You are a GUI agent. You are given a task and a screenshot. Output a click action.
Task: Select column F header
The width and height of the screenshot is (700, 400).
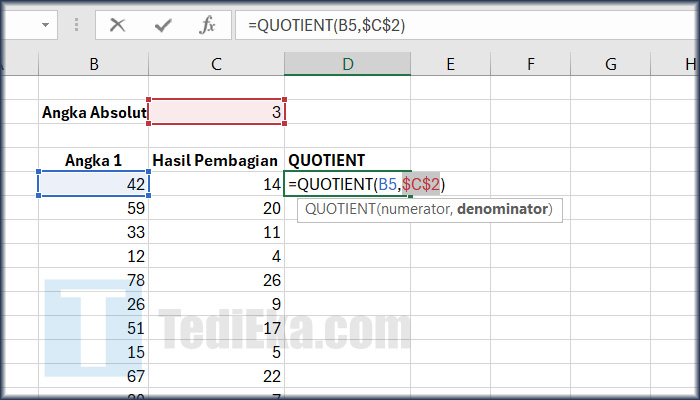tap(530, 64)
